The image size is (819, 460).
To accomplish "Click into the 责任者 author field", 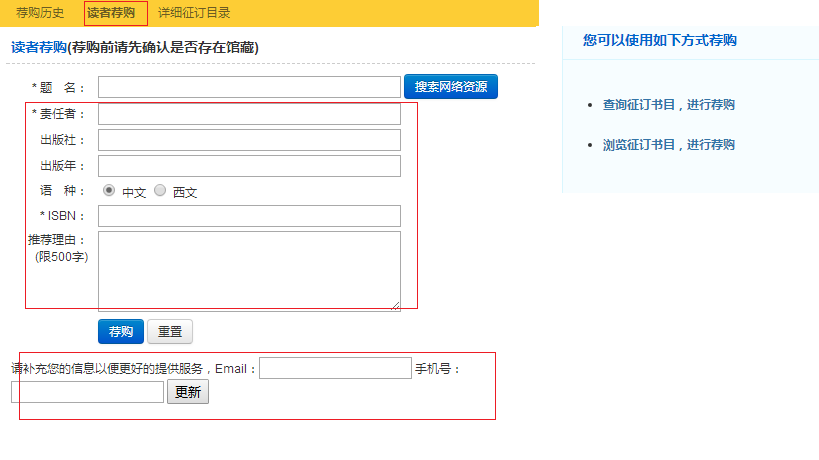I will pos(249,114).
